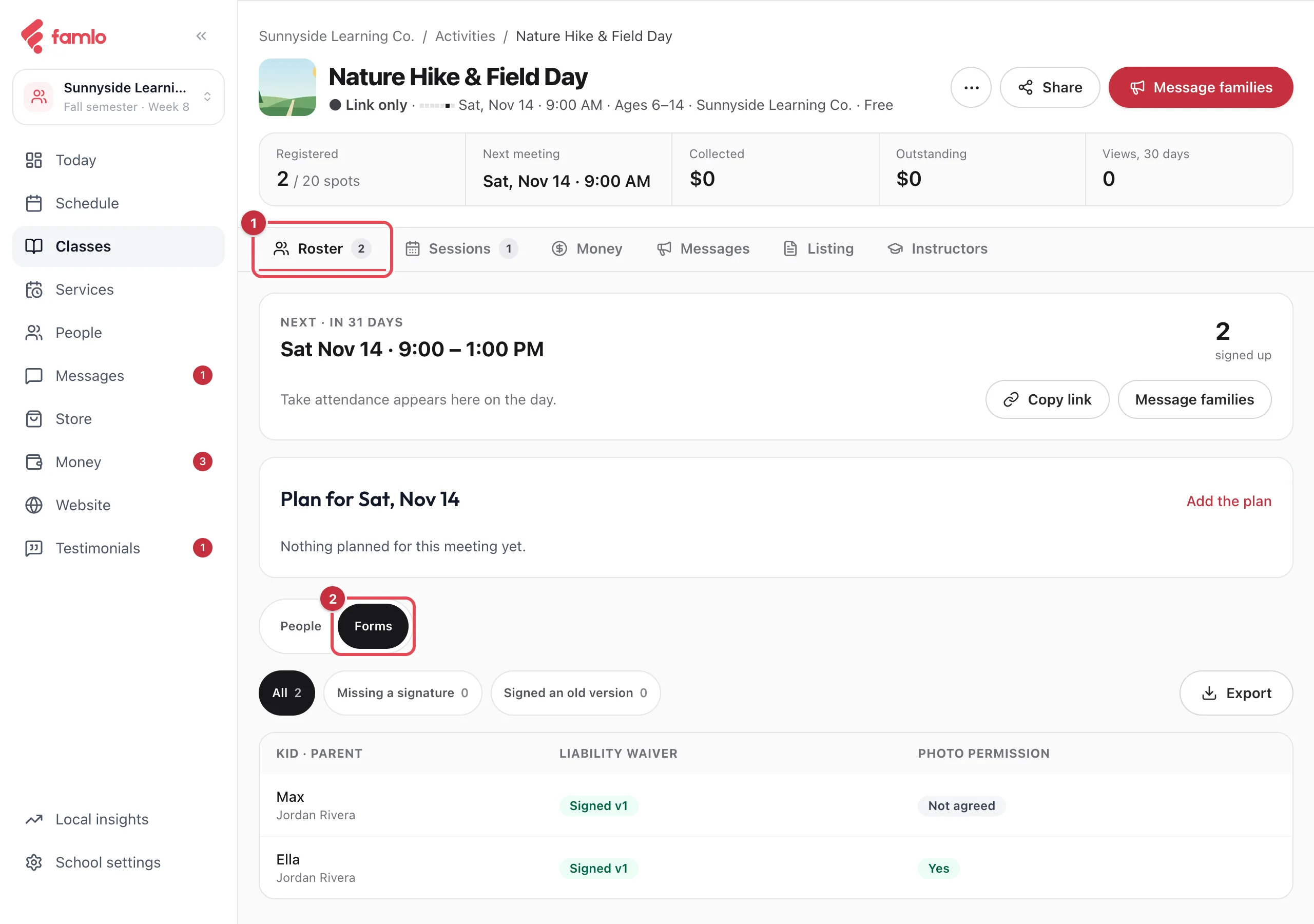Switch to the Instructors tab

tap(937, 248)
